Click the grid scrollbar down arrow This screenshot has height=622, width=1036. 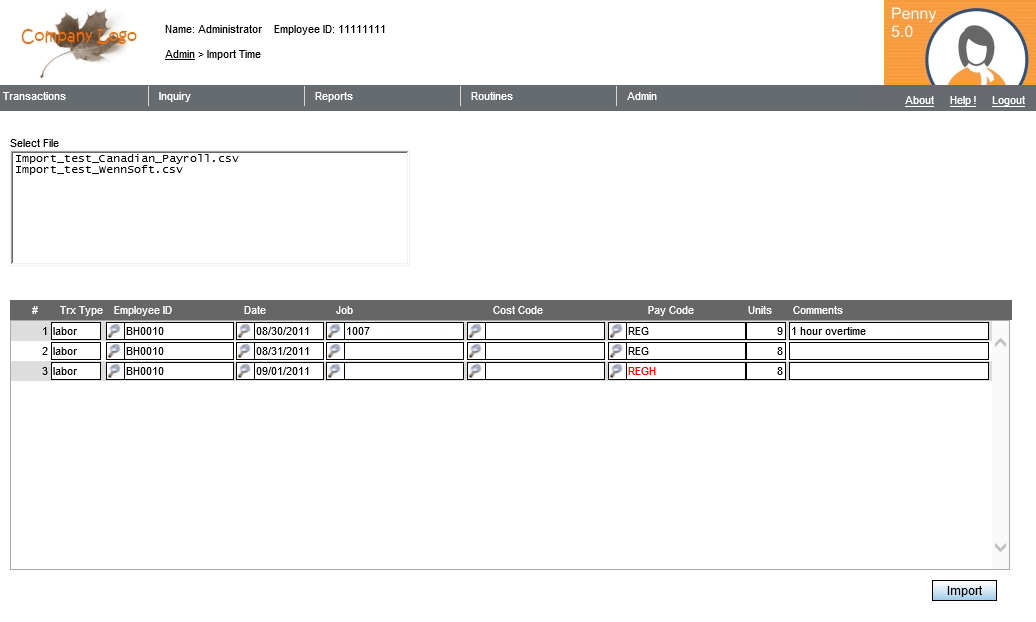pos(1001,547)
